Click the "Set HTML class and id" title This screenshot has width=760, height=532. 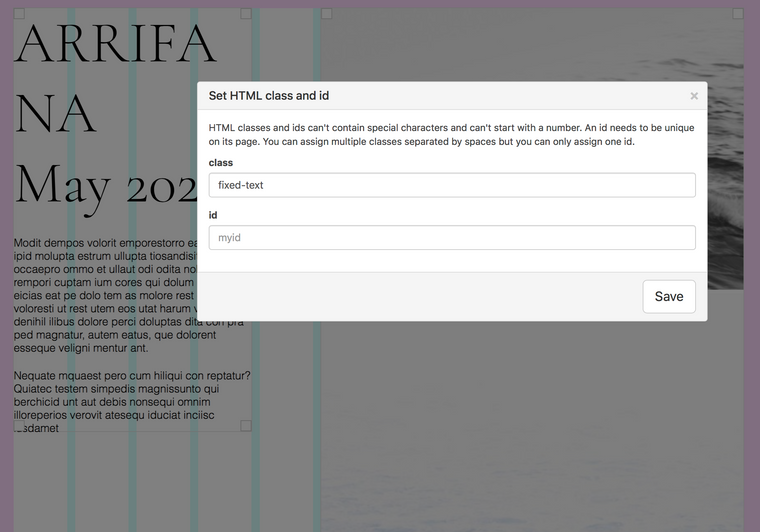(x=268, y=96)
